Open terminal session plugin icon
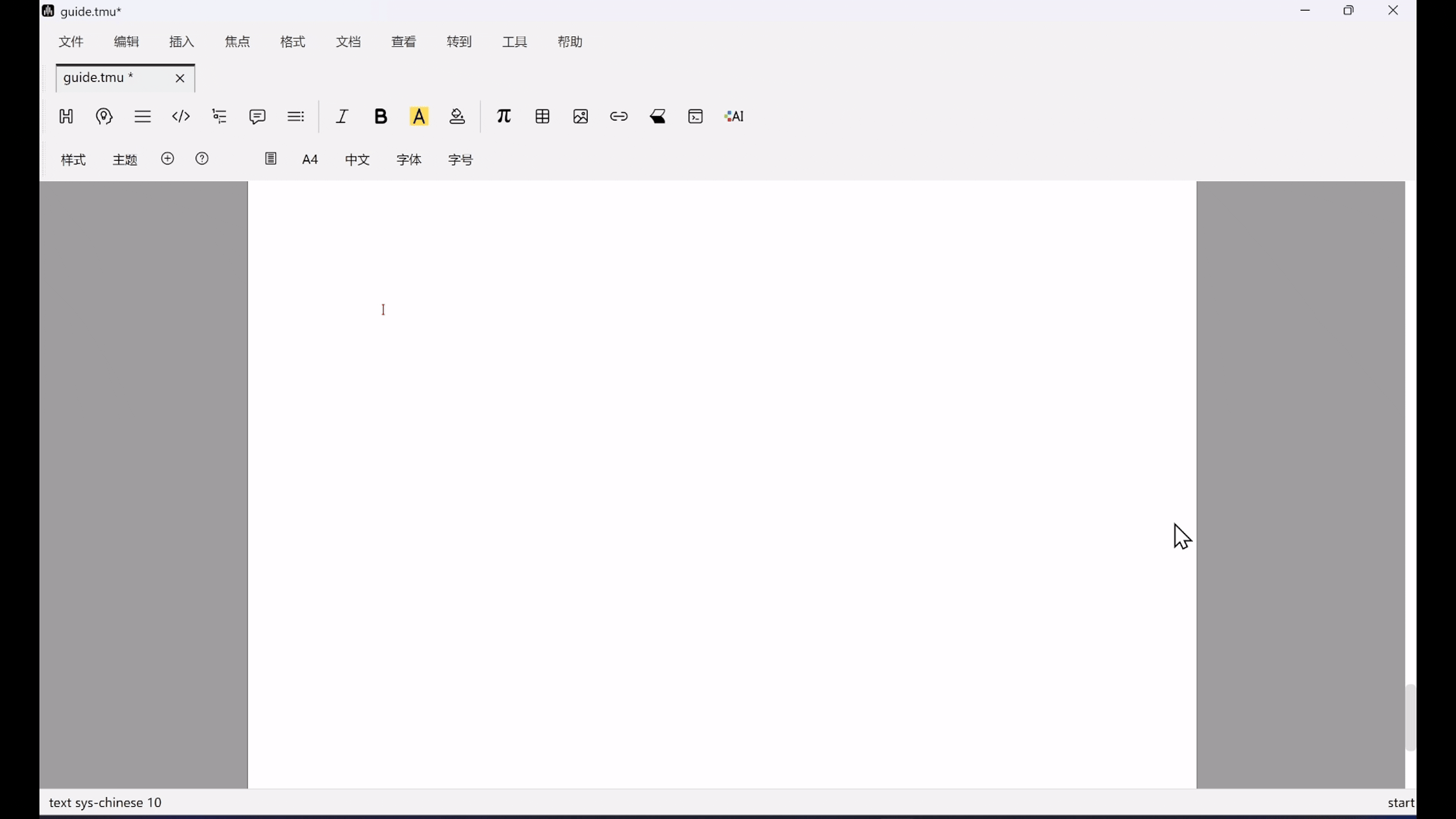Viewport: 1456px width, 819px height. pos(695,117)
